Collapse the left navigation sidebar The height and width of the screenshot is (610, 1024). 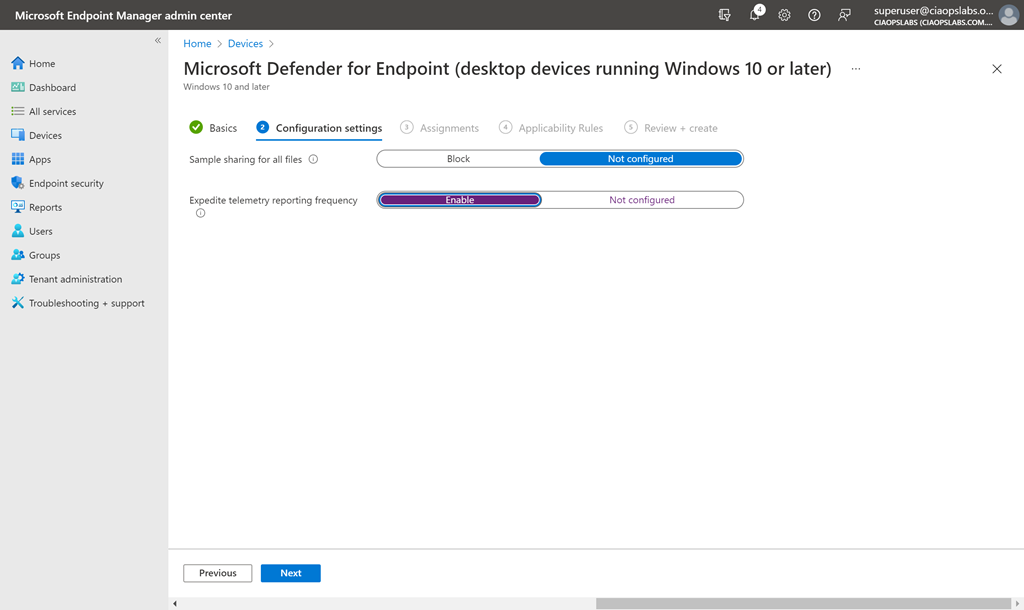point(157,40)
